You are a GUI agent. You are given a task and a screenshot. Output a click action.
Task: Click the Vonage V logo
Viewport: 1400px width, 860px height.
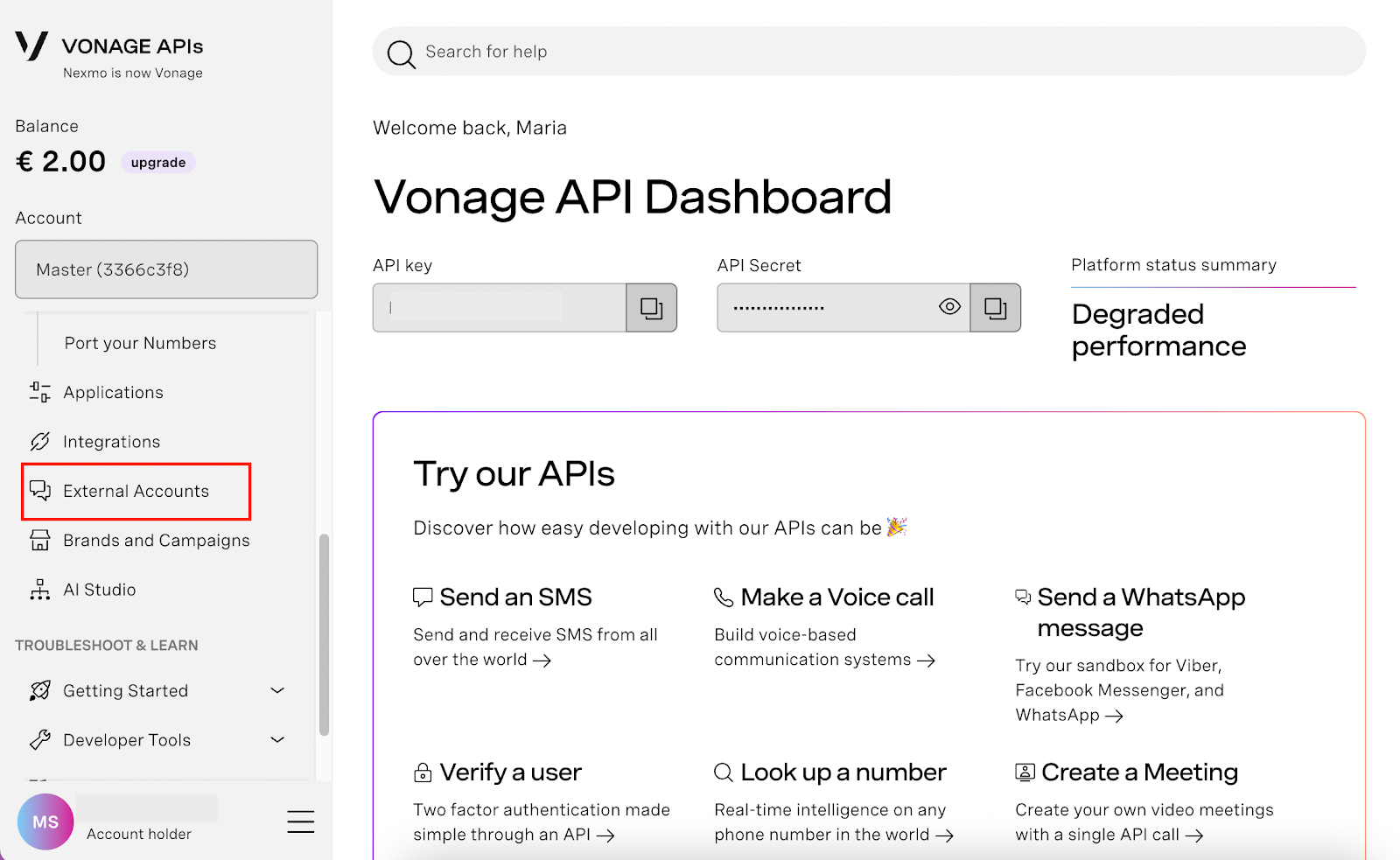(31, 45)
